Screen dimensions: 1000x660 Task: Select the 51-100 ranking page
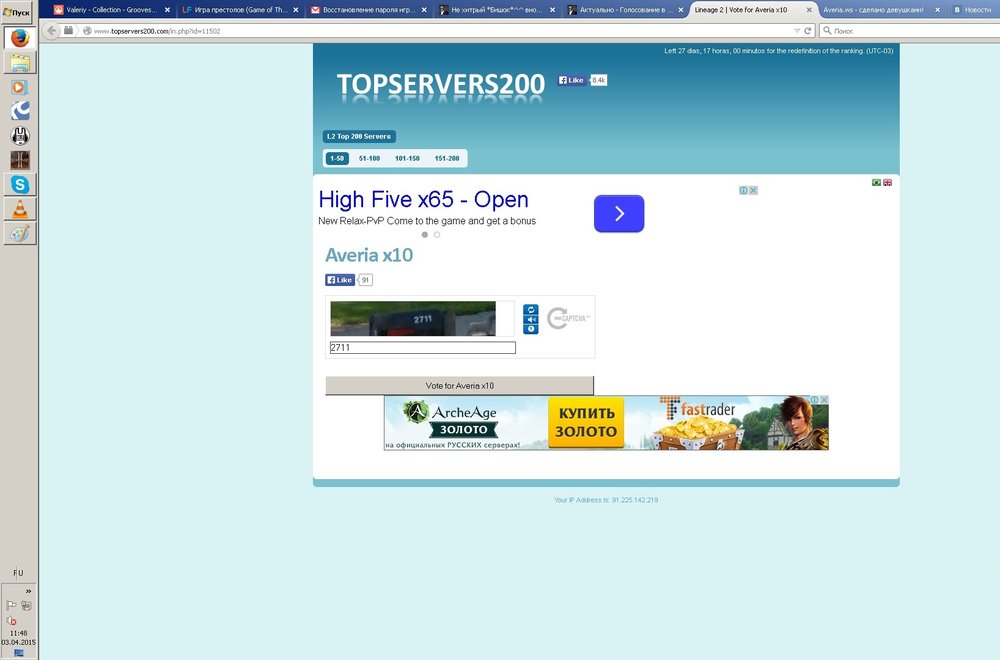coord(369,158)
